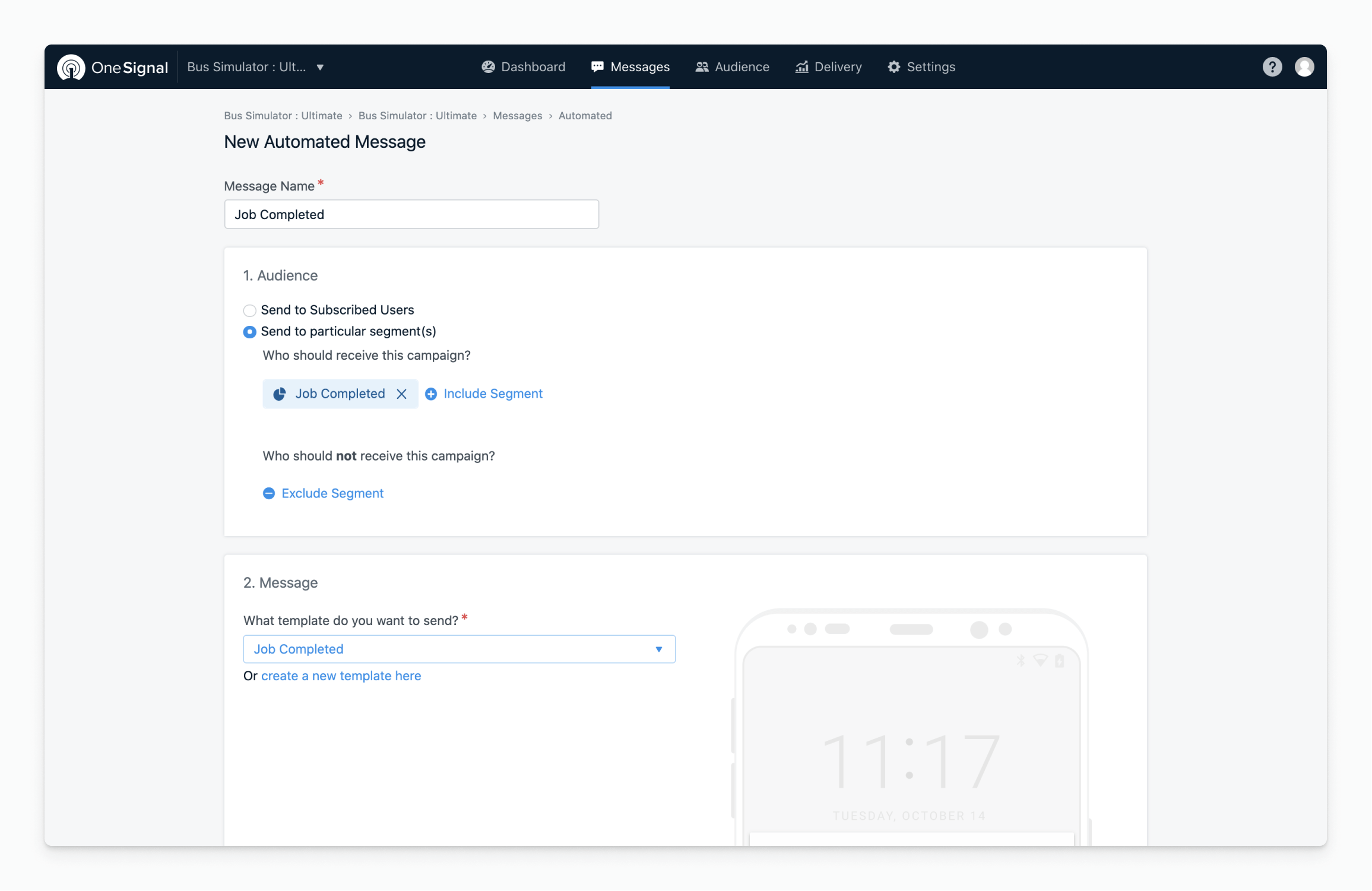Screen dimensions: 1372x891
Task: Click the Message Name input field
Action: [411, 214]
